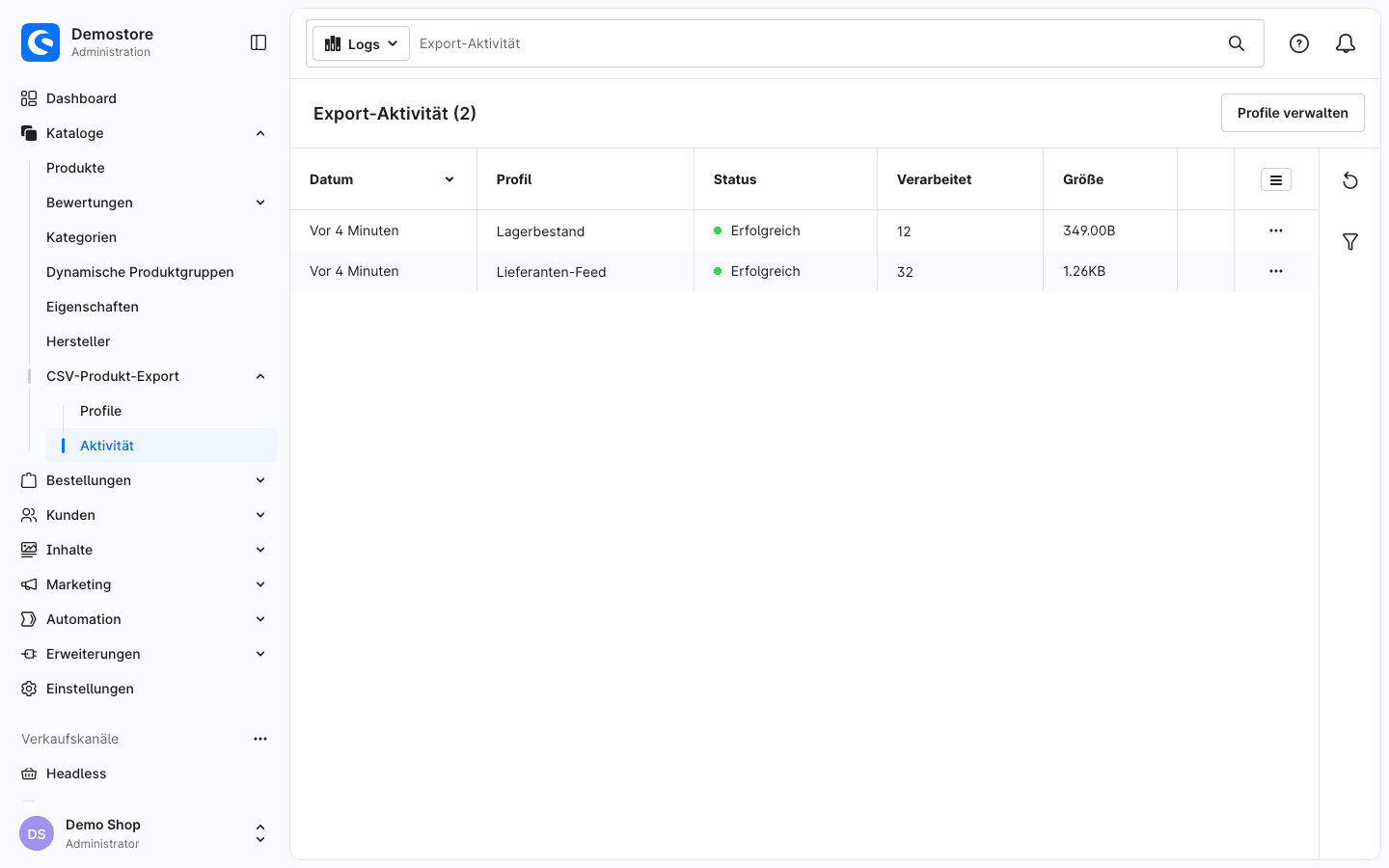1389x868 pixels.
Task: Open the filter sidebar funnel icon
Action: tap(1350, 242)
